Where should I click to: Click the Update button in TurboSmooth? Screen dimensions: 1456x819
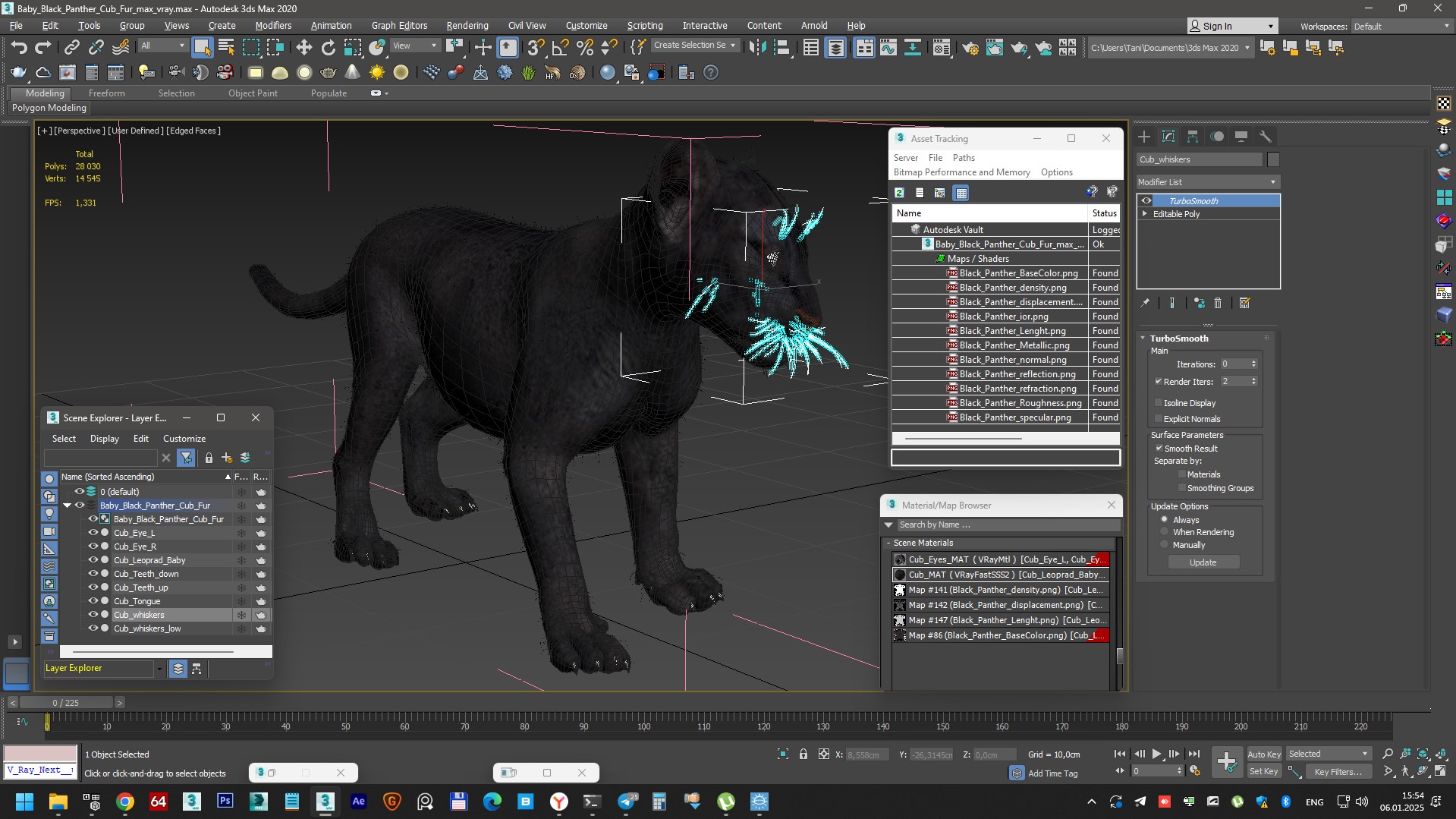click(1203, 562)
